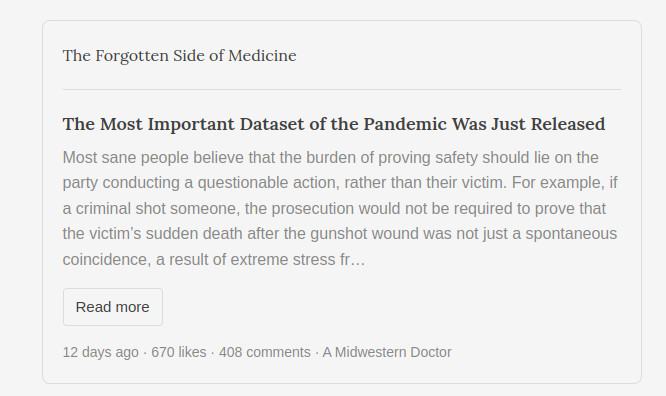The height and width of the screenshot is (396, 666).
Task: Open A Midwestern Doctor author name
Action: coord(387,352)
